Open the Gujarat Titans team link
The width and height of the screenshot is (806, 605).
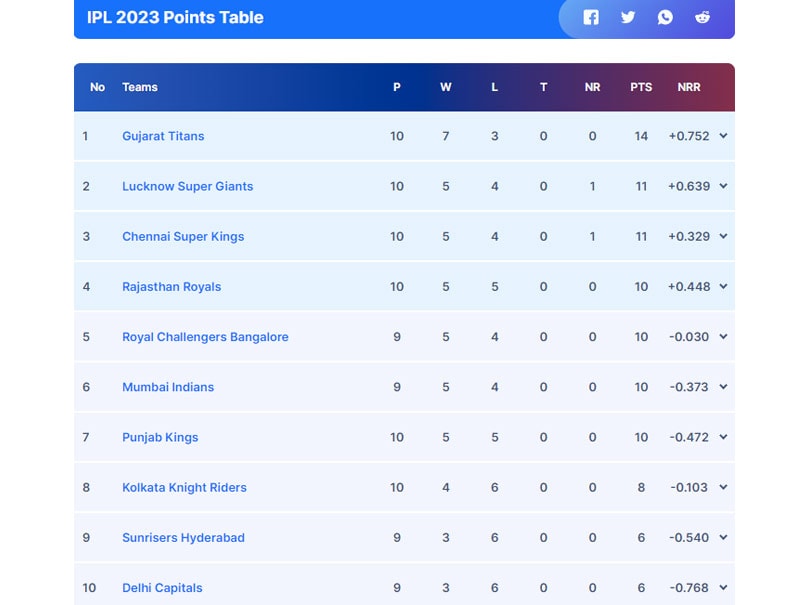tap(163, 136)
